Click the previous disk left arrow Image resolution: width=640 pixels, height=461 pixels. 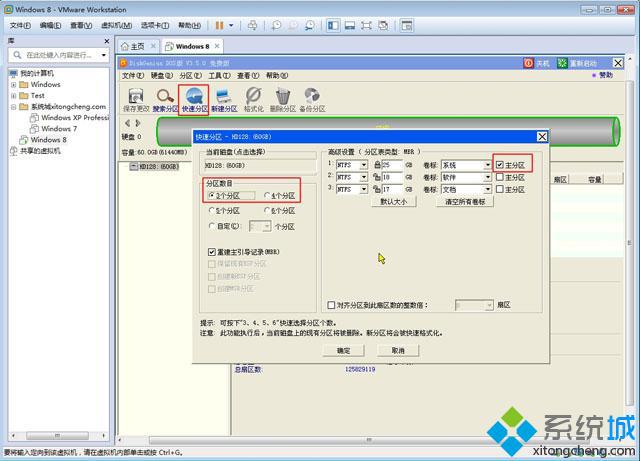point(127,122)
